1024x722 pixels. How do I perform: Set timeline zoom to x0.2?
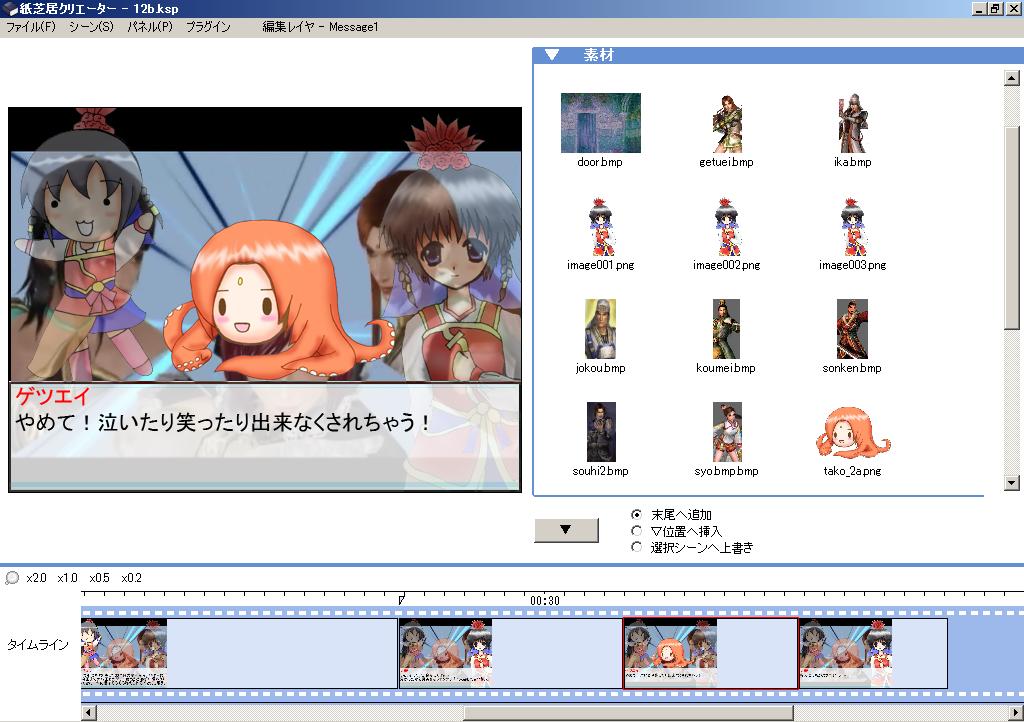pos(131,578)
